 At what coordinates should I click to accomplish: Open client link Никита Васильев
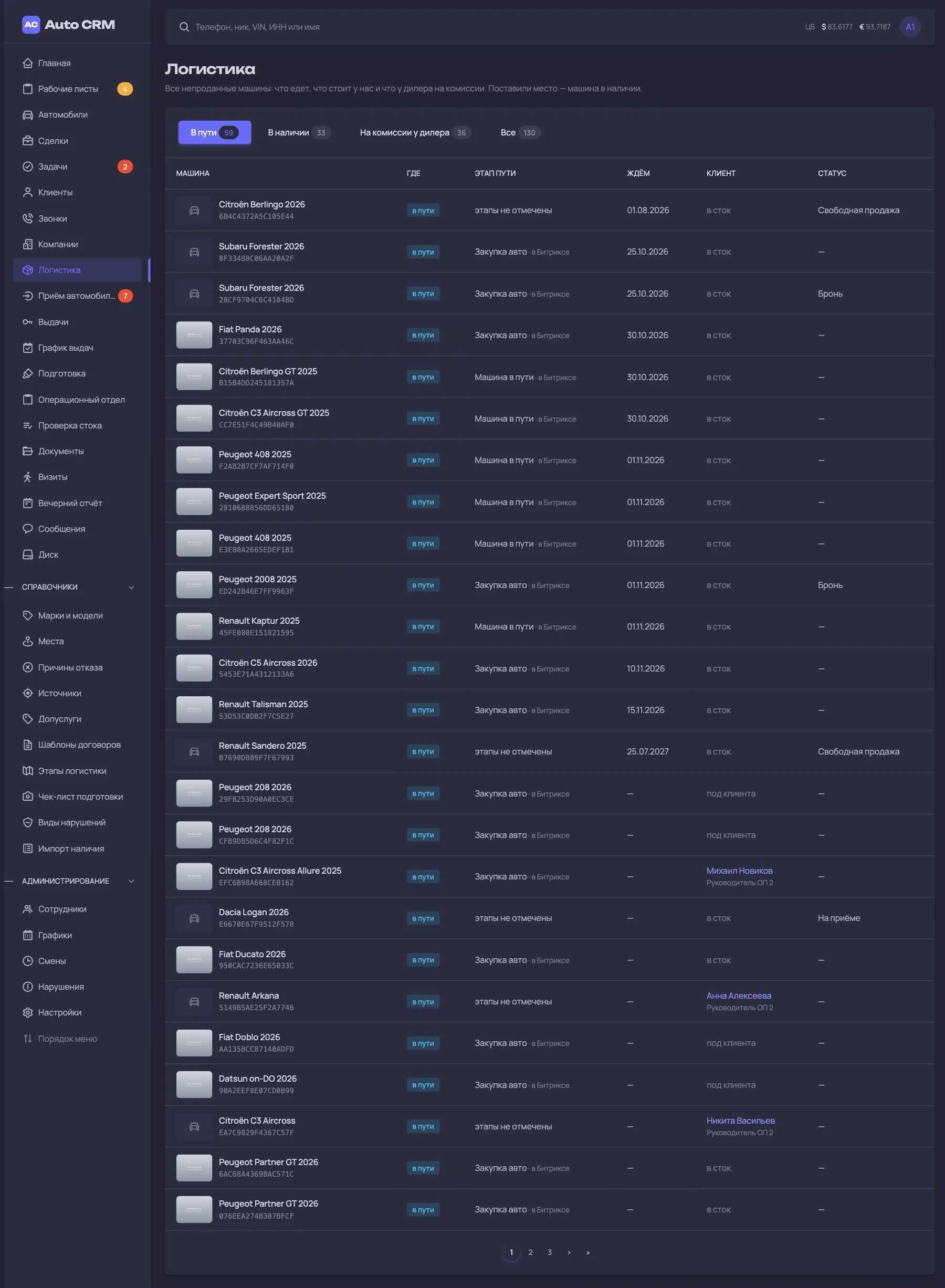740,1121
